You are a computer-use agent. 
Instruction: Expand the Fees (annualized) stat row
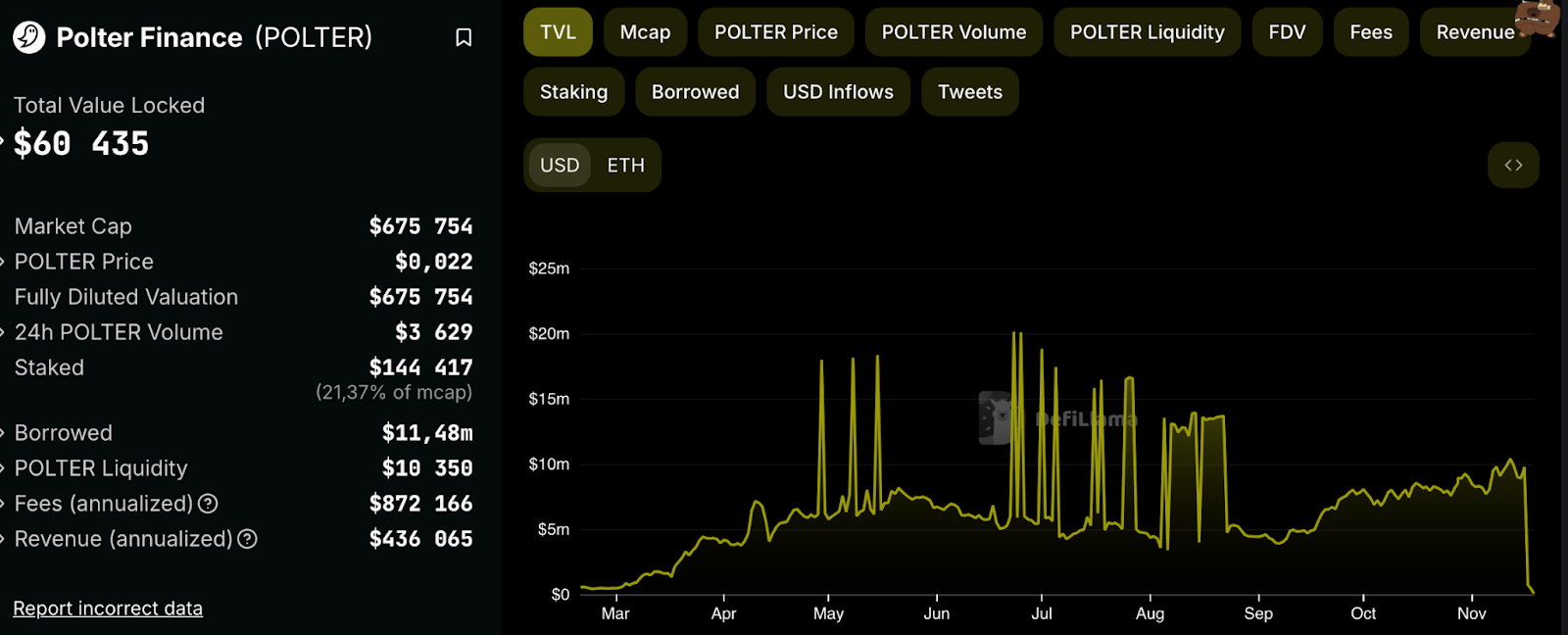point(3,504)
